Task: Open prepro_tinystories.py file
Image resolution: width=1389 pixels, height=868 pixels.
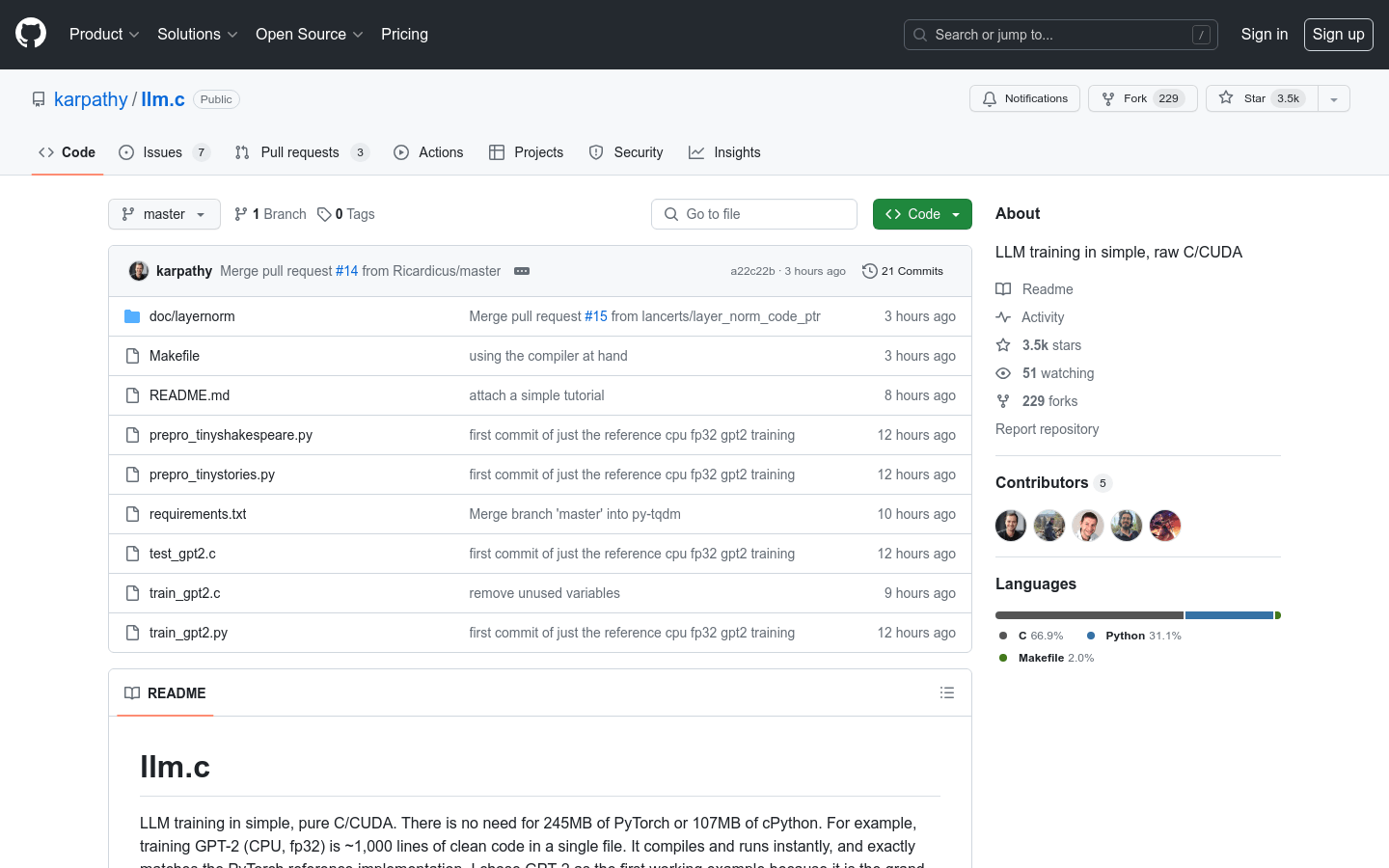Action: point(212,475)
